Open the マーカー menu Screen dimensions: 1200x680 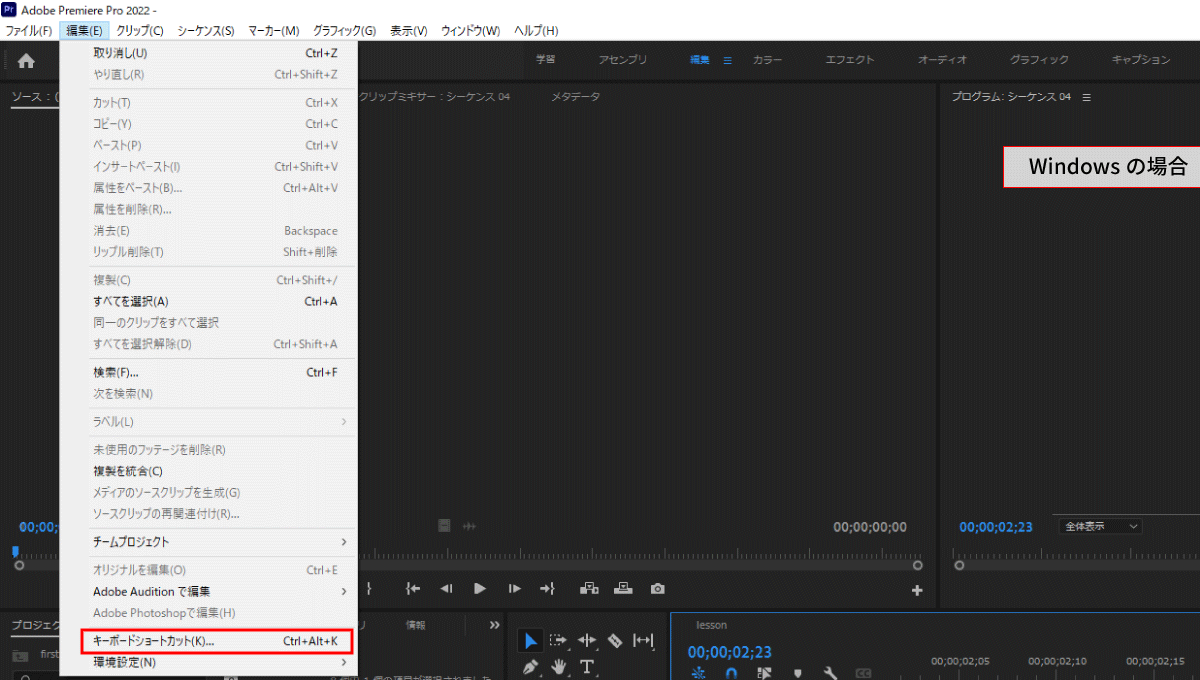[x=274, y=31]
